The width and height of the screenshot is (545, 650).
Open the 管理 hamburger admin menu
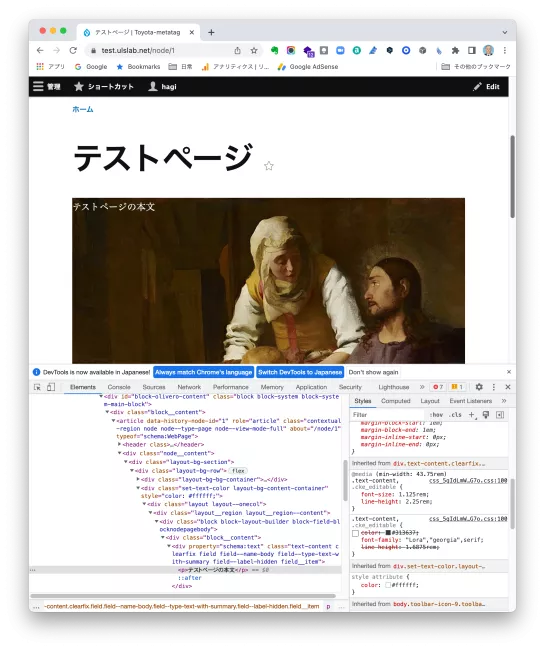47,87
